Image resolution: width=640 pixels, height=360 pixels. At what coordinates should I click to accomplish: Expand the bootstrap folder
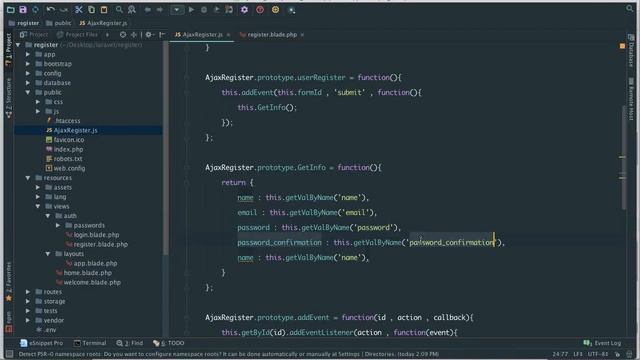(28, 64)
